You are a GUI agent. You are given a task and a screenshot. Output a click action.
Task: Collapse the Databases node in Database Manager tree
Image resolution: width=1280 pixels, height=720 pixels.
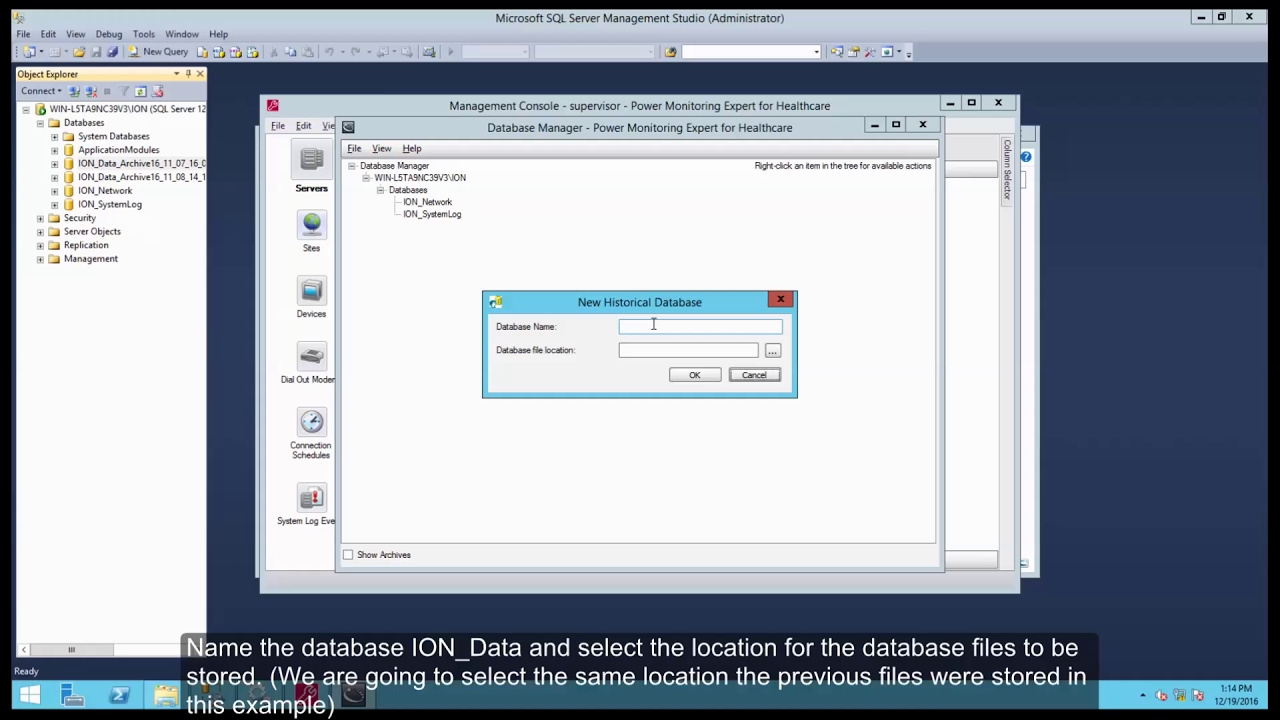pyautogui.click(x=380, y=190)
